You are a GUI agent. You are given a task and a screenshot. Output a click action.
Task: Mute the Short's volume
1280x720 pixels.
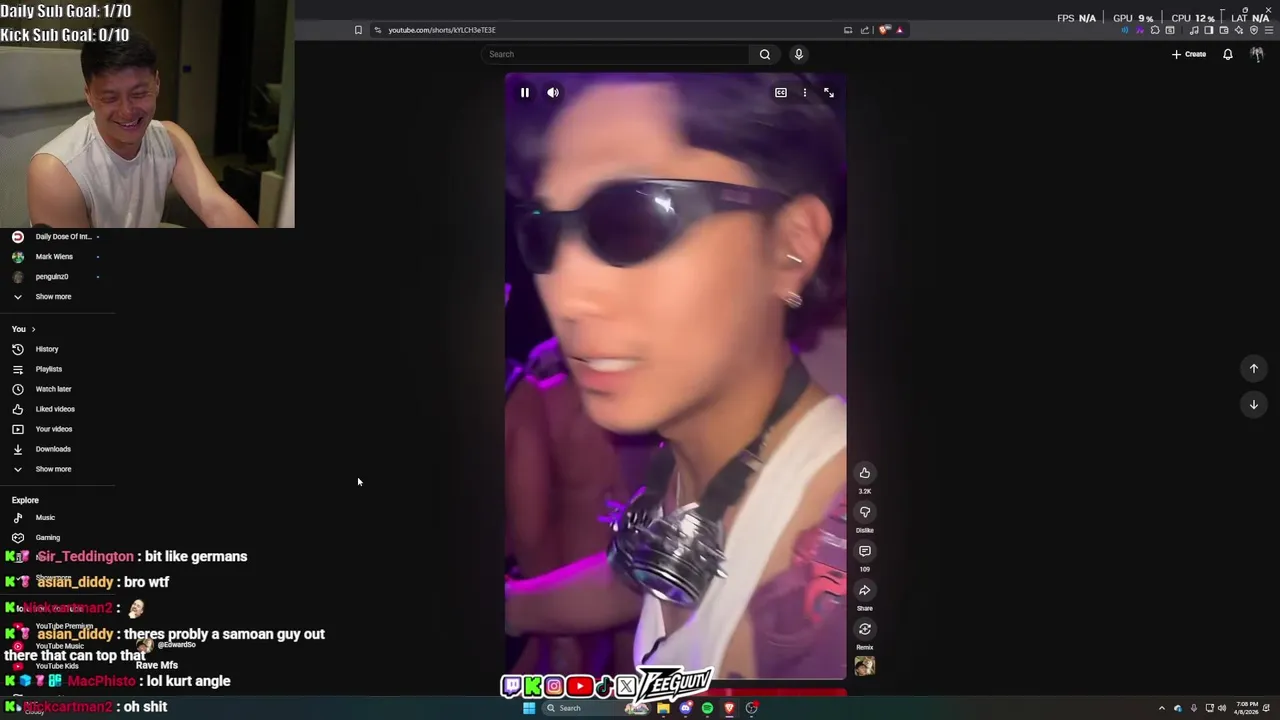click(553, 92)
